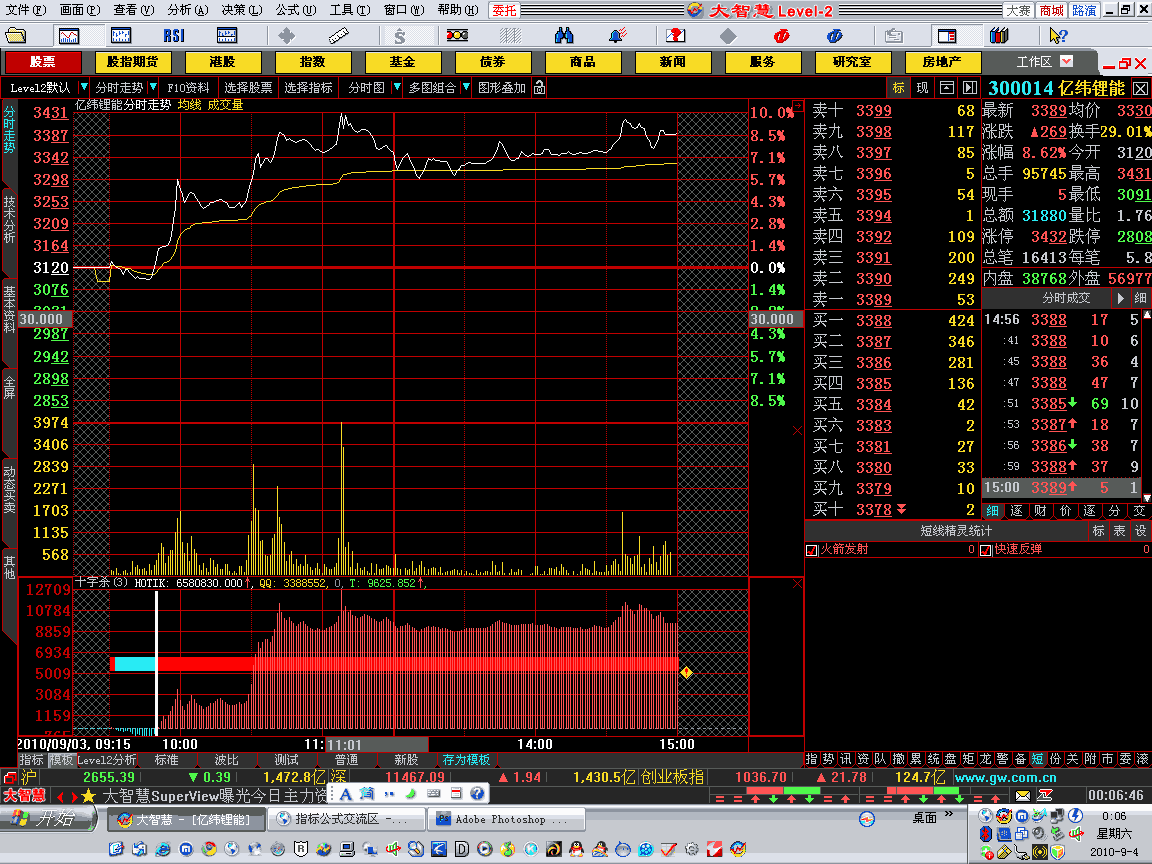Select the 技术分析 vertical side tab
1152x864 pixels.
click(x=9, y=219)
